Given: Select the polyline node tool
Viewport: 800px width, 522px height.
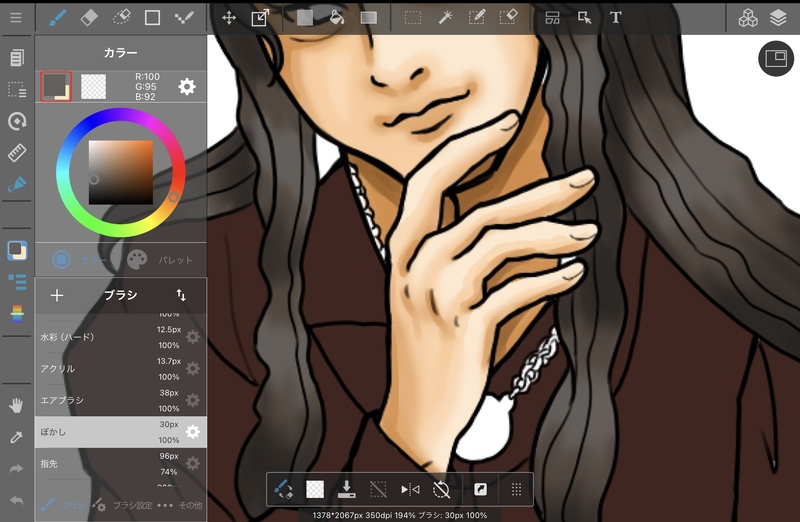Looking at the screenshot, I should point(184,18).
